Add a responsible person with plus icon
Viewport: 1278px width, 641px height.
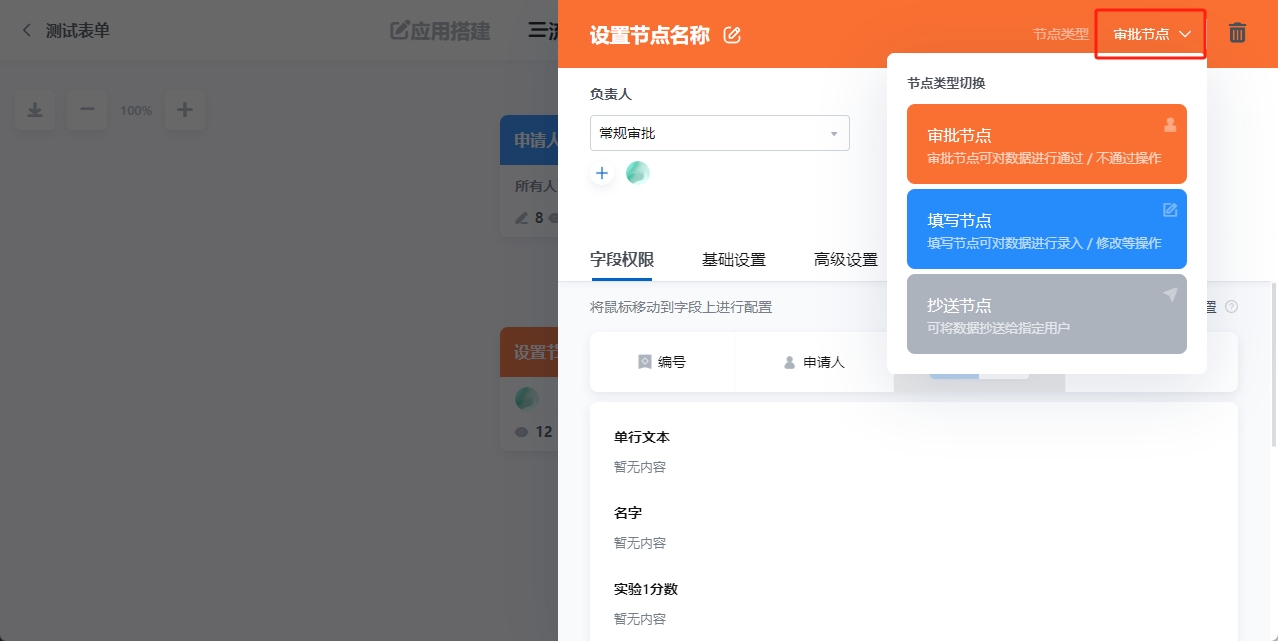tap(602, 173)
